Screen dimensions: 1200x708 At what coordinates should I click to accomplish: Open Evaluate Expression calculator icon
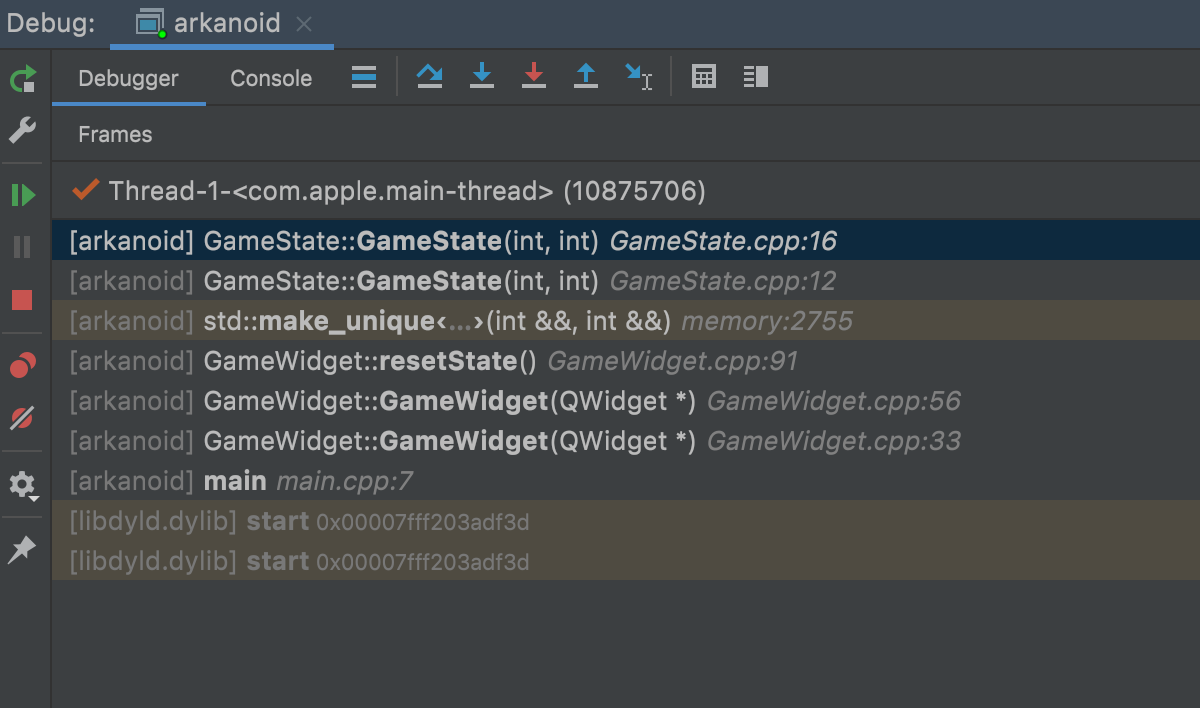coord(704,77)
